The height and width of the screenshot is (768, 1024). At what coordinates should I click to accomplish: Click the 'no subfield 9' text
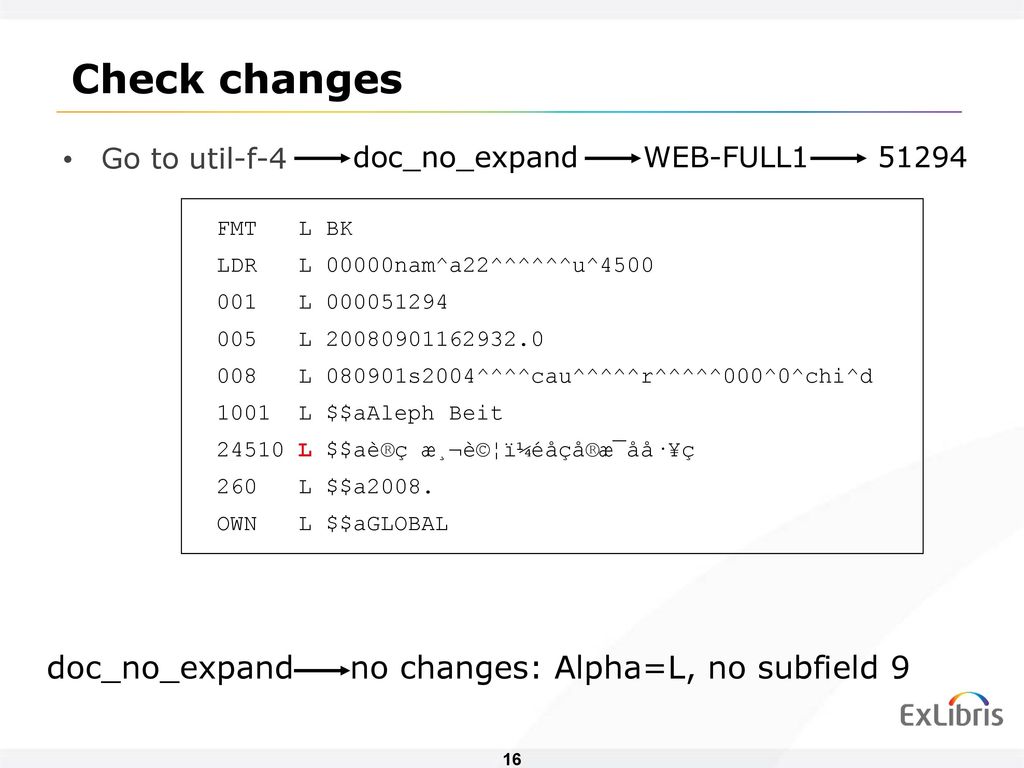point(808,667)
